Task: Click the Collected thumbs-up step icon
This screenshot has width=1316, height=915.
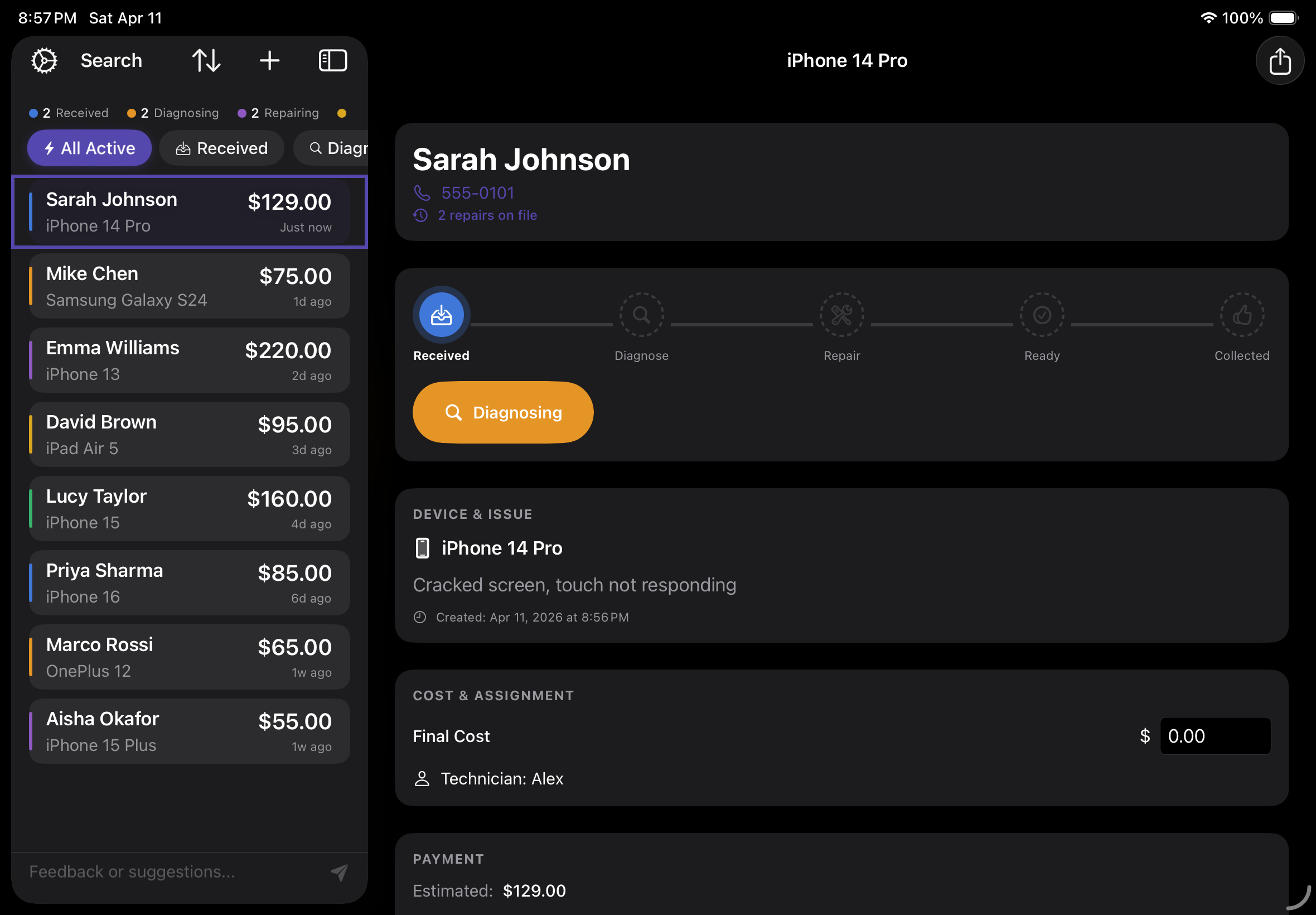Action: pos(1241,315)
